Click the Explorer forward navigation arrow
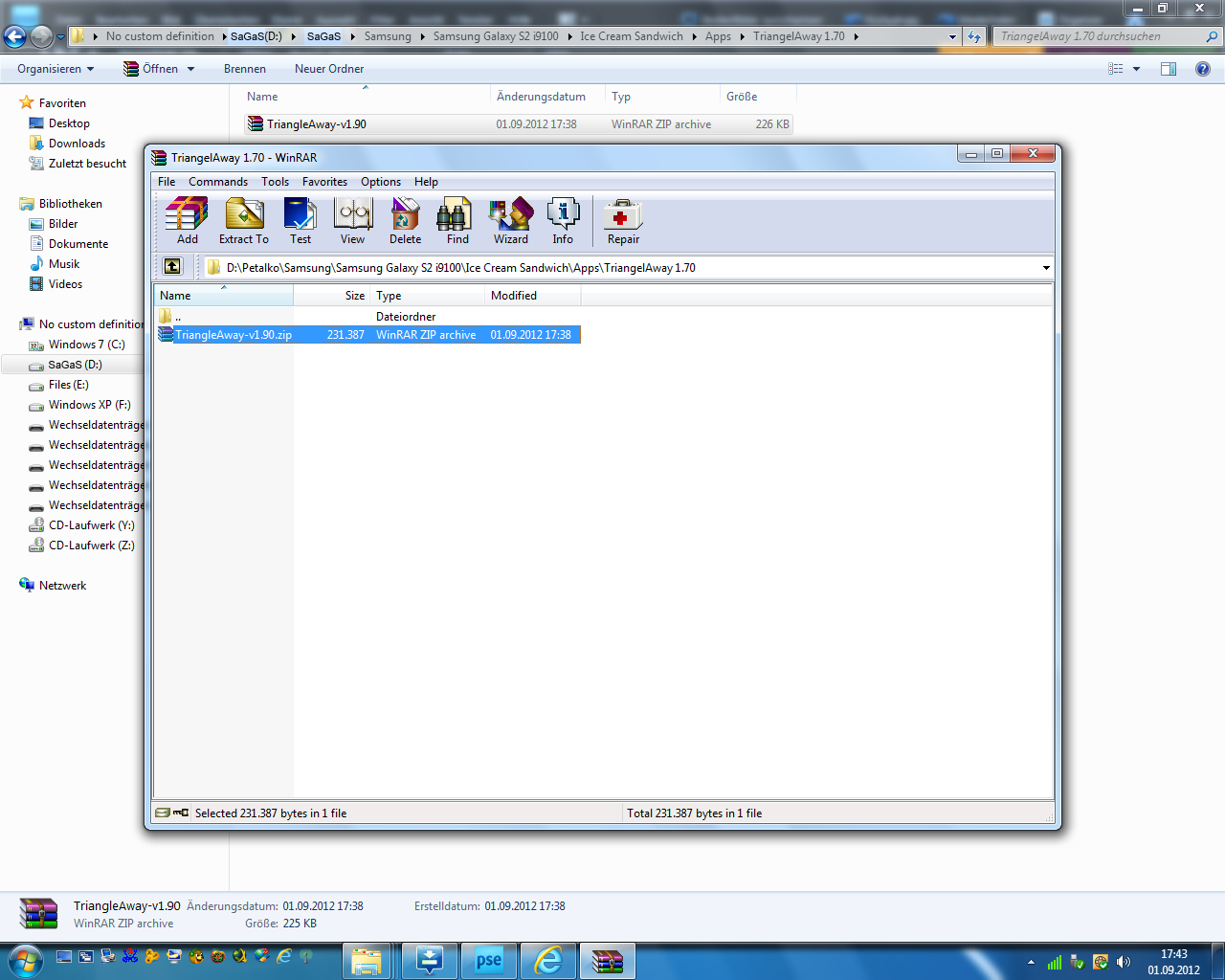1225x980 pixels. tap(41, 36)
